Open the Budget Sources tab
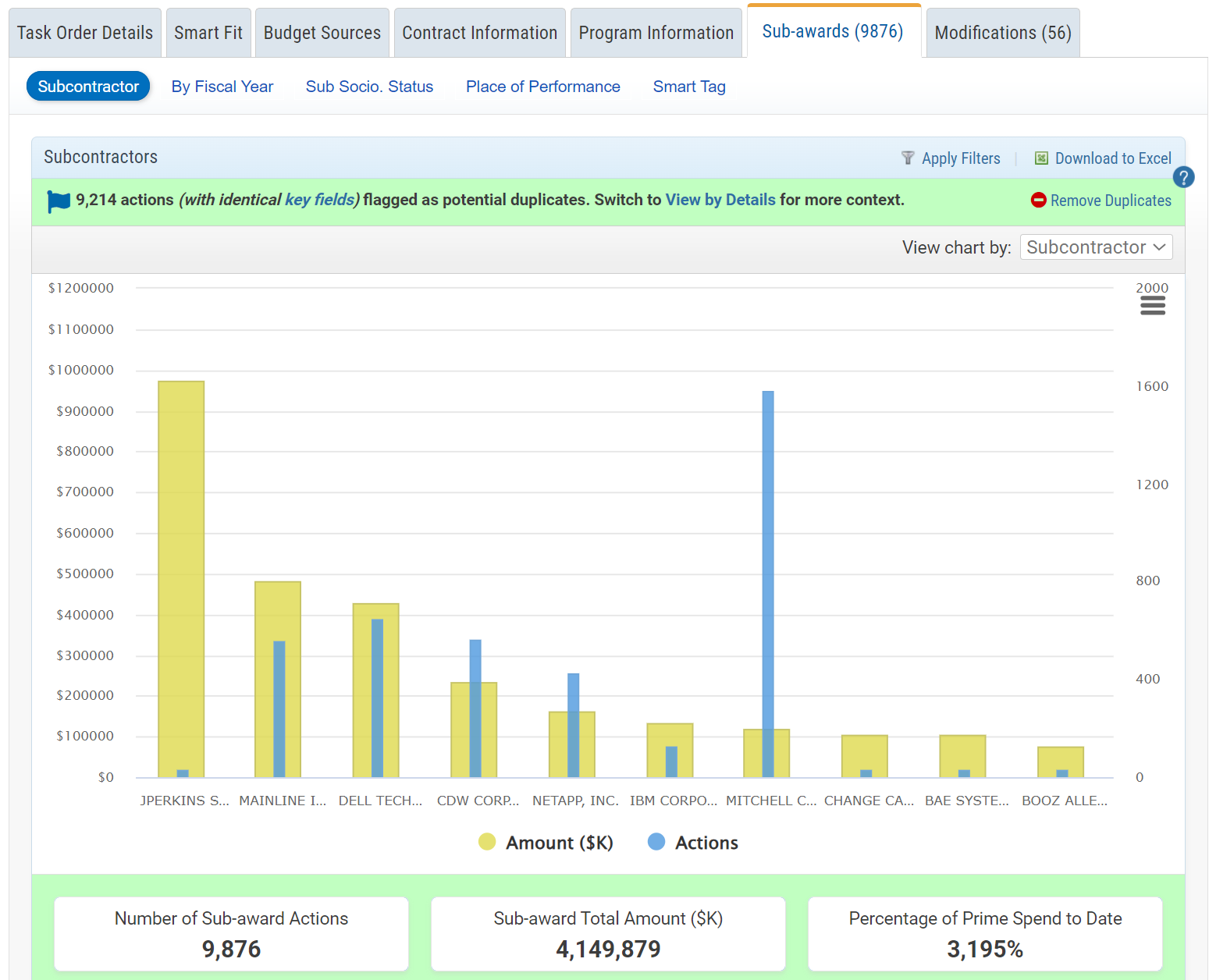1209x980 pixels. [322, 33]
